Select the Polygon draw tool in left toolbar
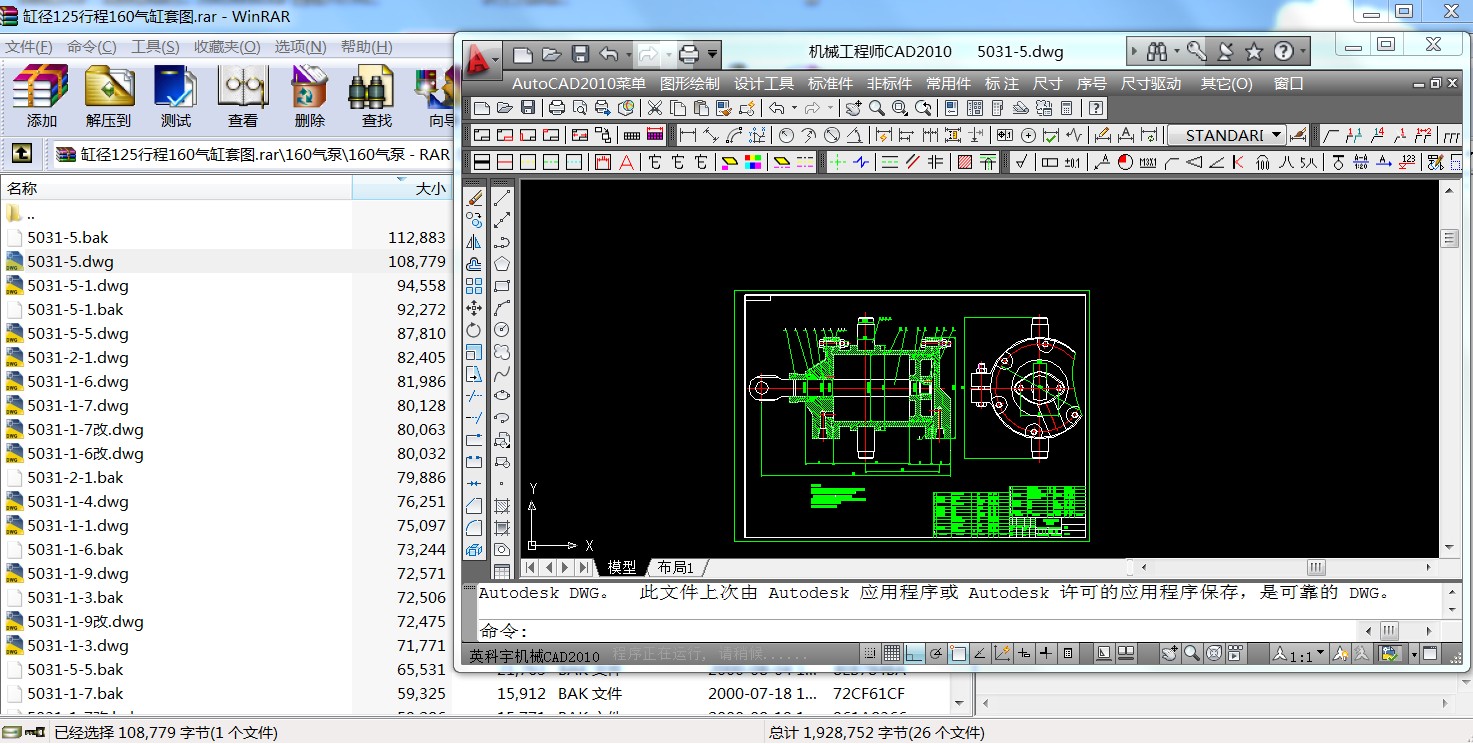The width and height of the screenshot is (1473, 744). (x=502, y=264)
